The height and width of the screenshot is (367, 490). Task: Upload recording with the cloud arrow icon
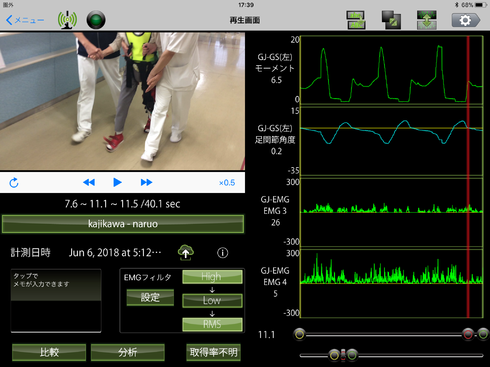pyautogui.click(x=186, y=252)
